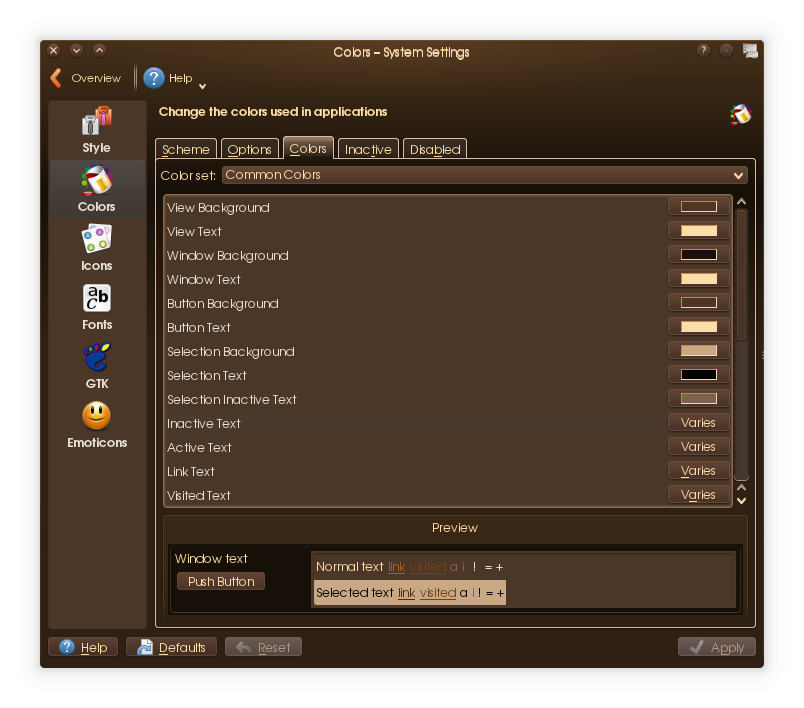Click Varies button for Link Text

tap(698, 471)
